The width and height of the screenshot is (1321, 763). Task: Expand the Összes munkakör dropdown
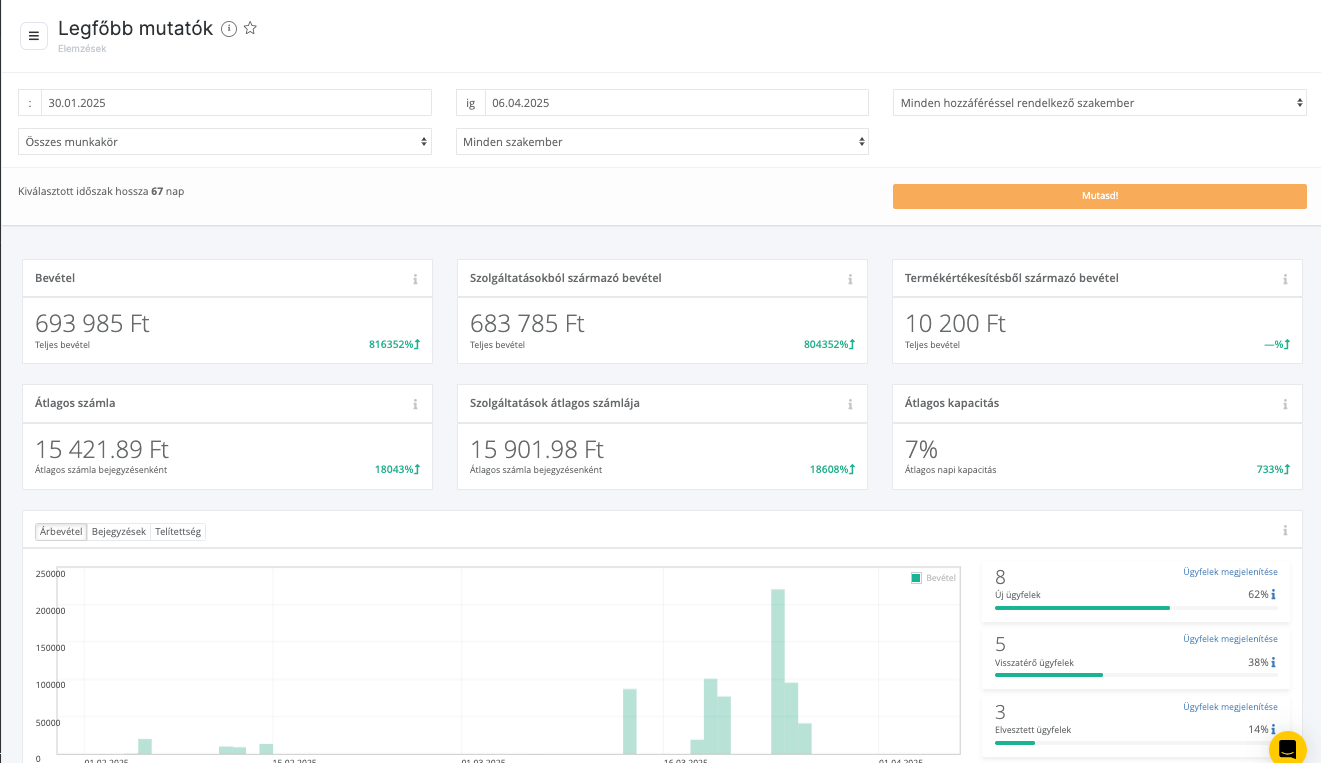225,142
